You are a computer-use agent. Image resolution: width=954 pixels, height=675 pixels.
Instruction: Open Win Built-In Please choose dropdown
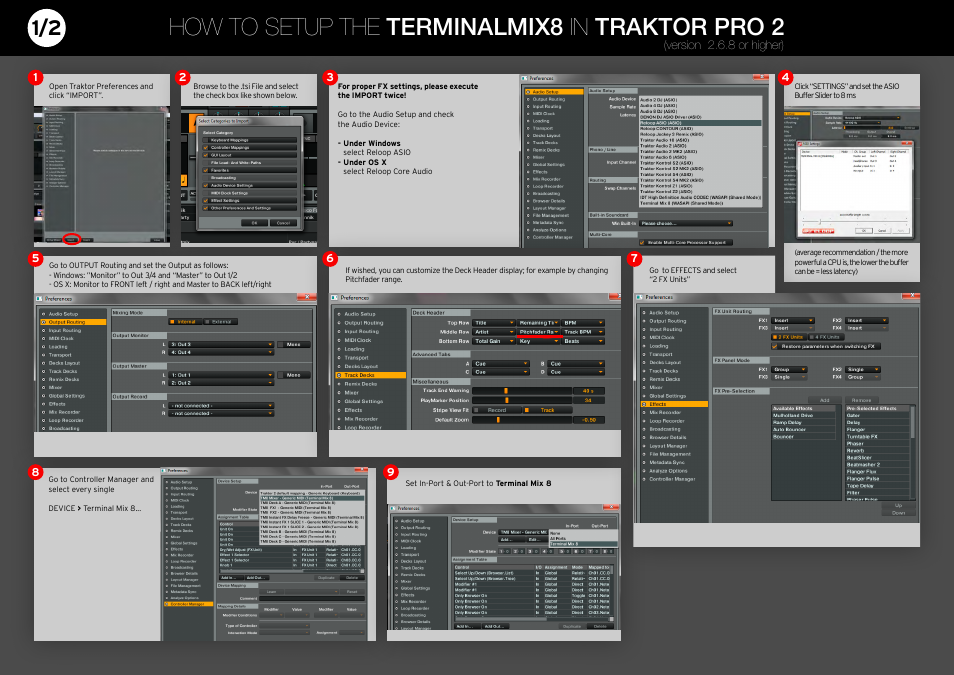[x=686, y=223]
